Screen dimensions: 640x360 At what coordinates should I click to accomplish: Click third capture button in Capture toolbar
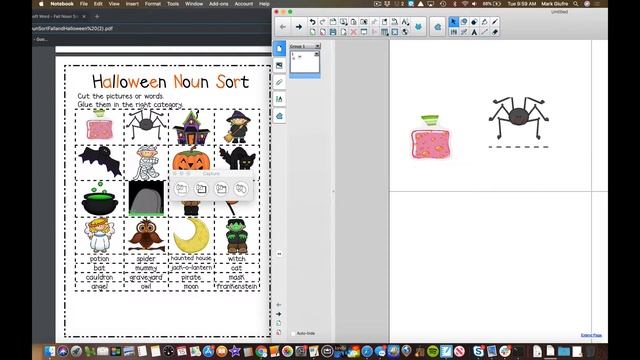click(x=221, y=189)
